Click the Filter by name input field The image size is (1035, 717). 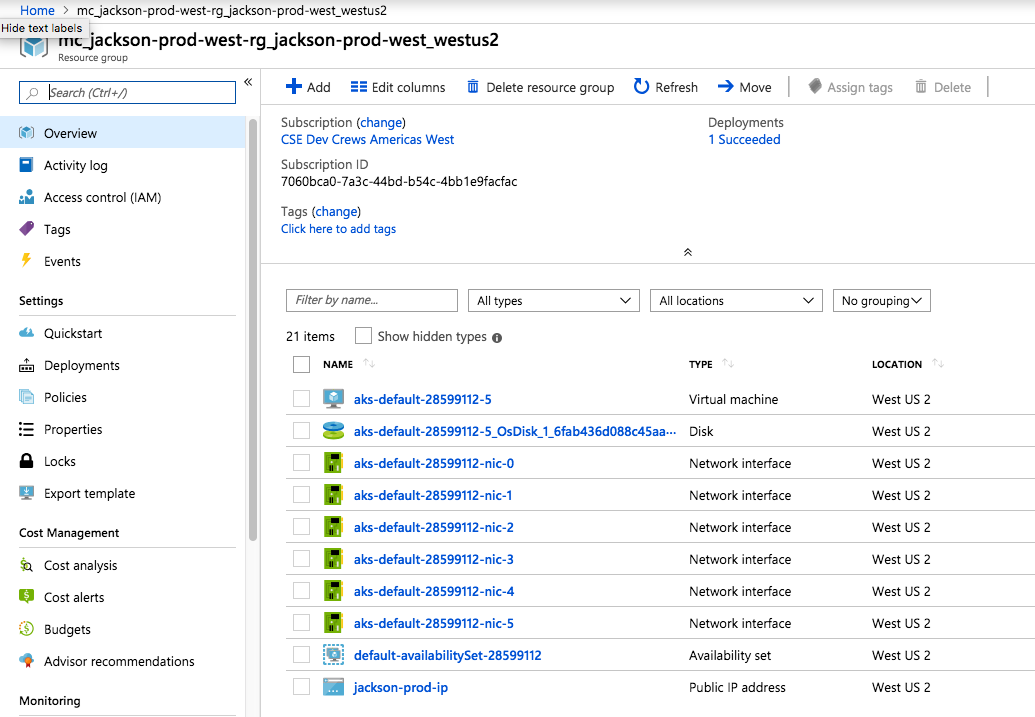[x=371, y=300]
